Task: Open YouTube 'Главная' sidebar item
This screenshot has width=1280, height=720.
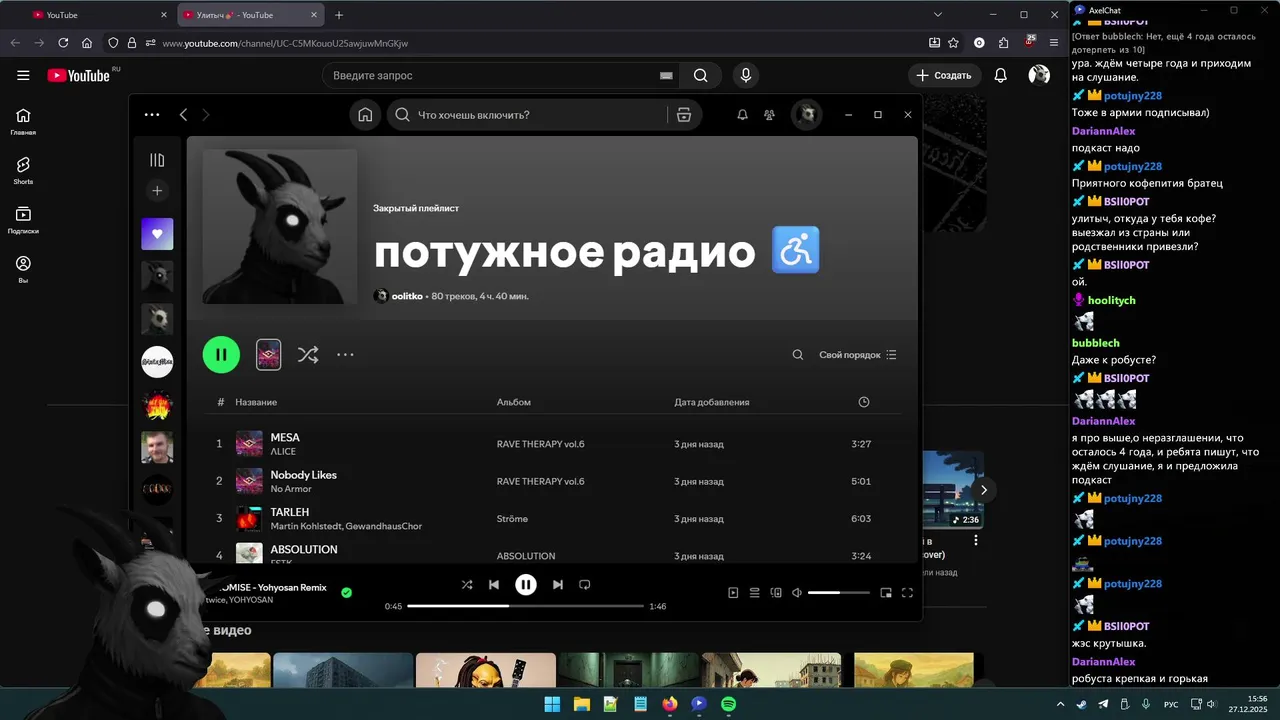Action: coord(23,122)
